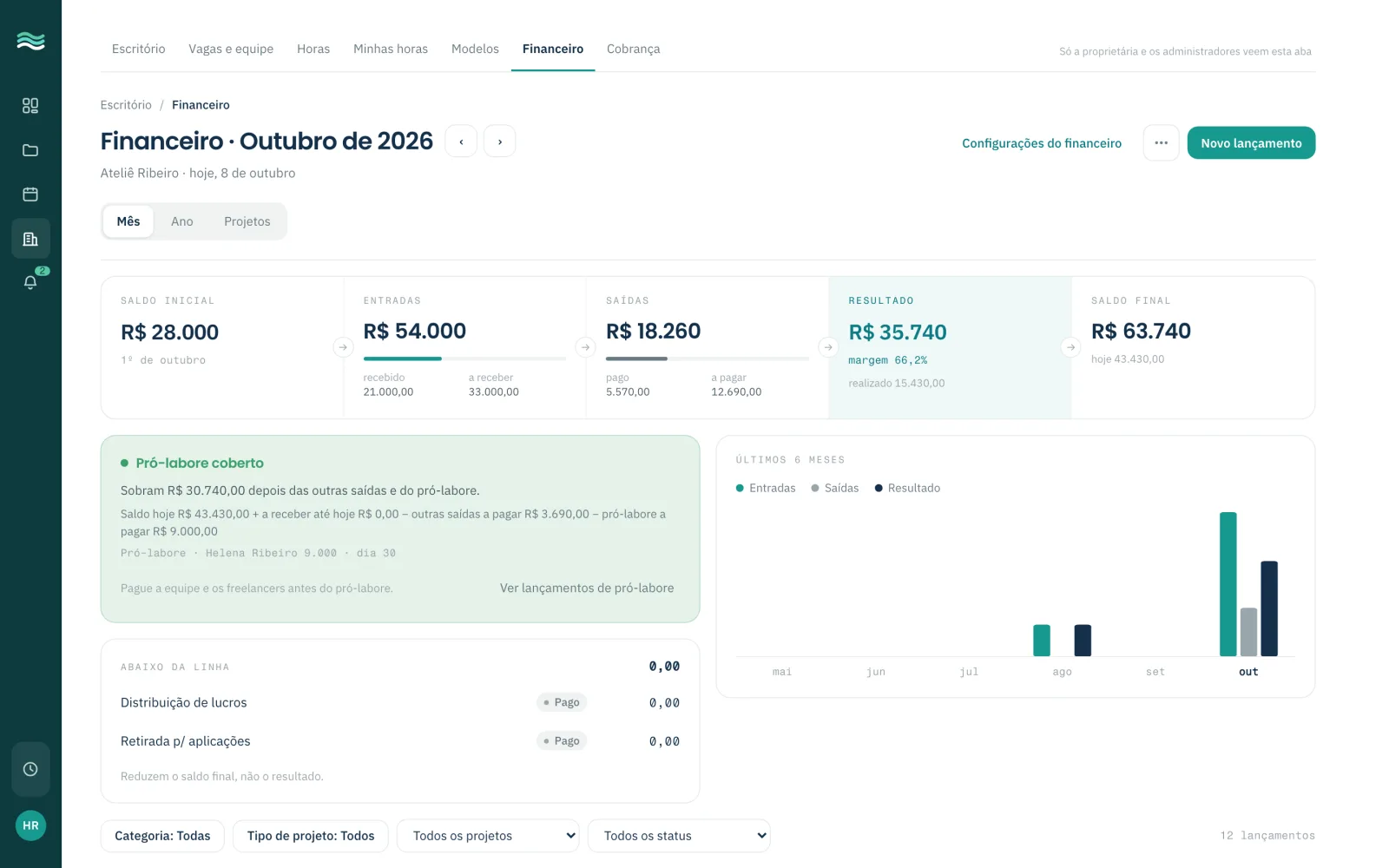Open the Todos os projetos dropdown
1389x868 pixels.
[x=488, y=836]
